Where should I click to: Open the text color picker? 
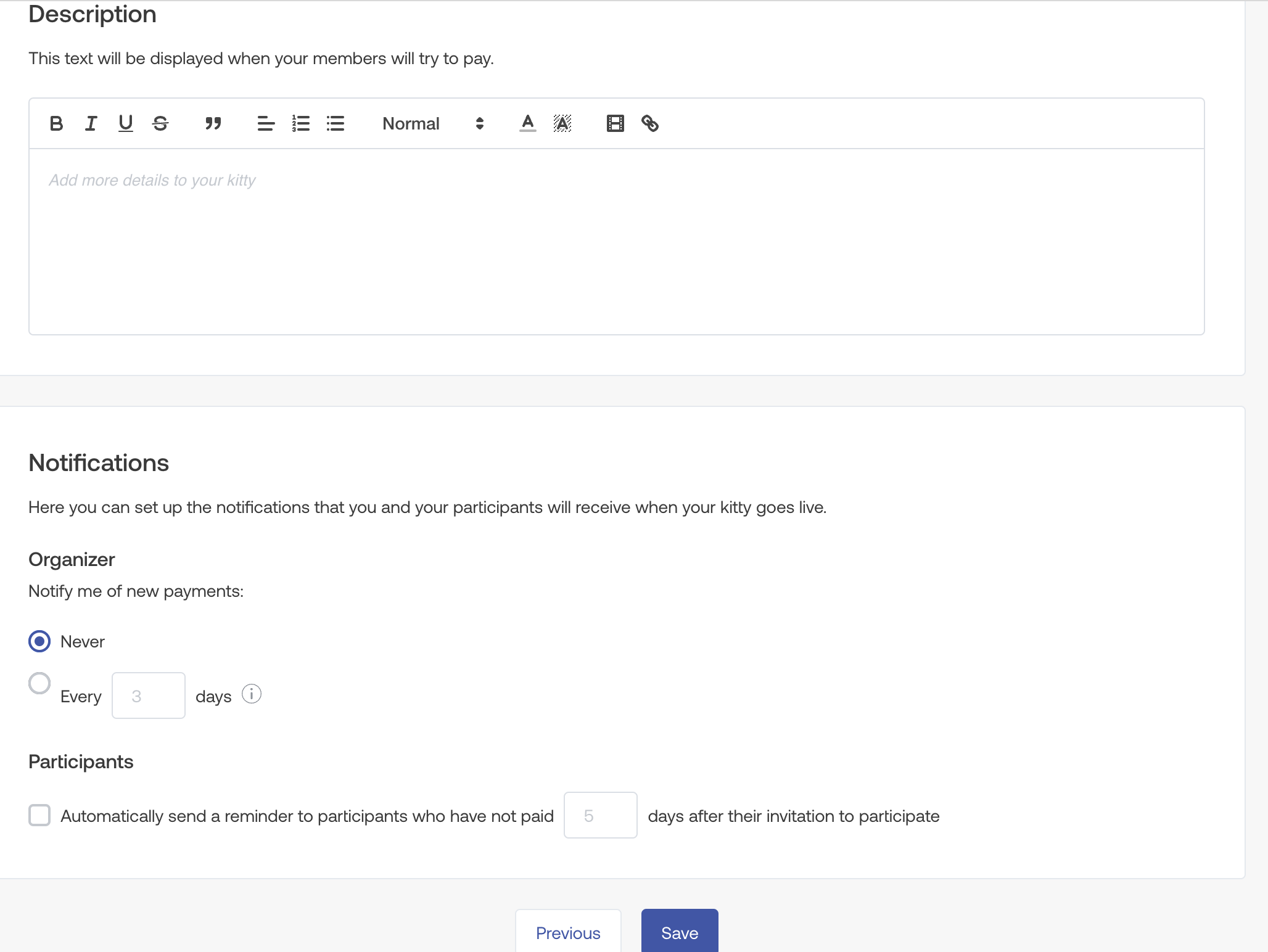click(x=527, y=123)
